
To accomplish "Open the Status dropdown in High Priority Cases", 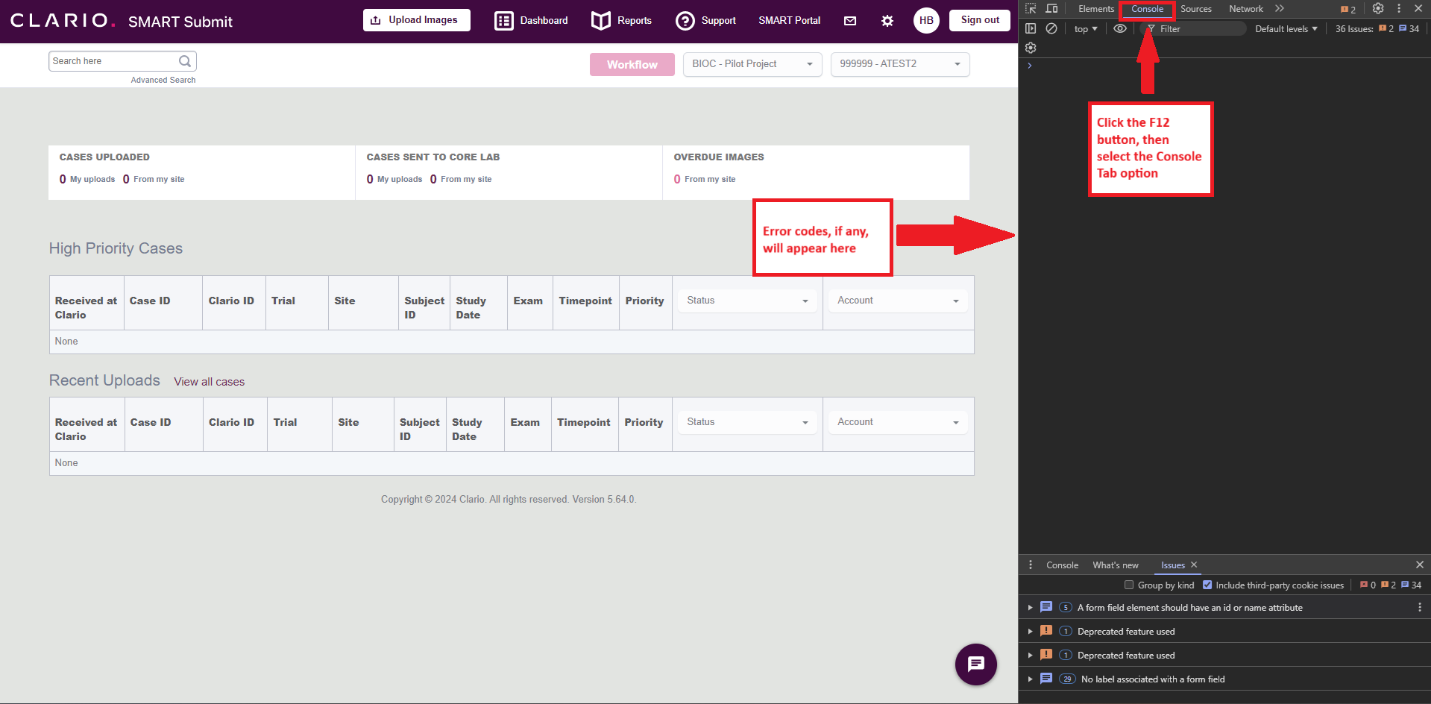I will (x=746, y=300).
